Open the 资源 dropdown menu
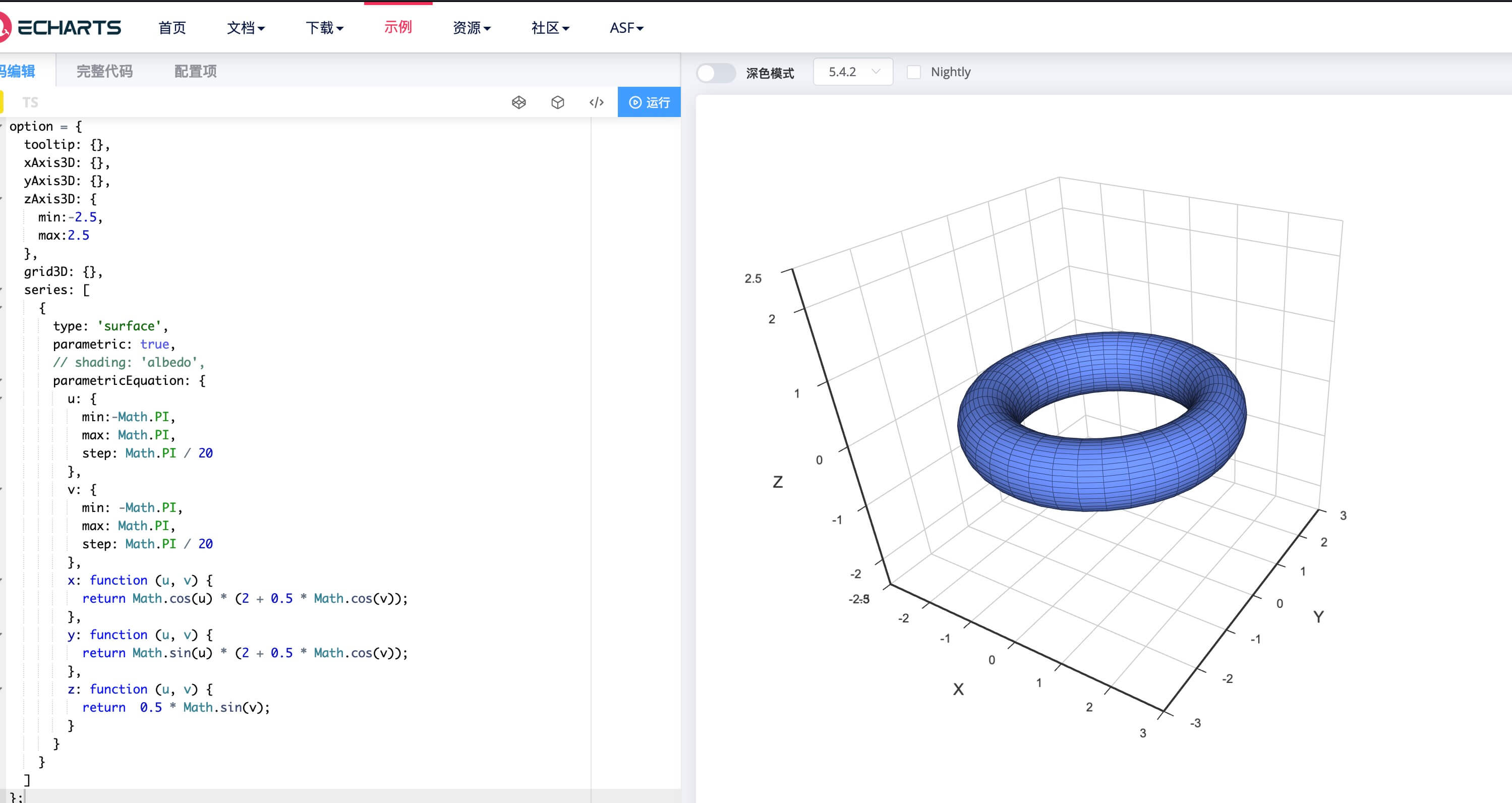 pyautogui.click(x=471, y=28)
